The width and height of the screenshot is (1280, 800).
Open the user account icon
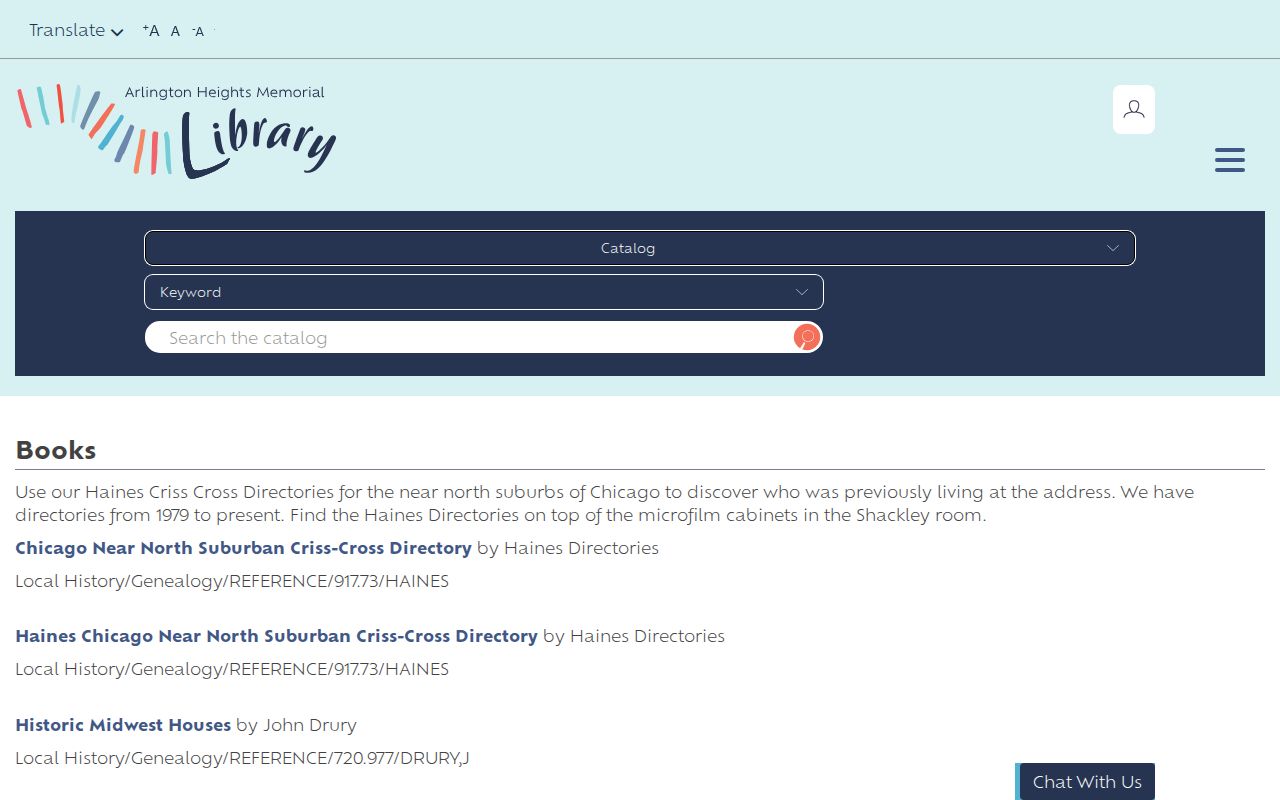point(1134,109)
